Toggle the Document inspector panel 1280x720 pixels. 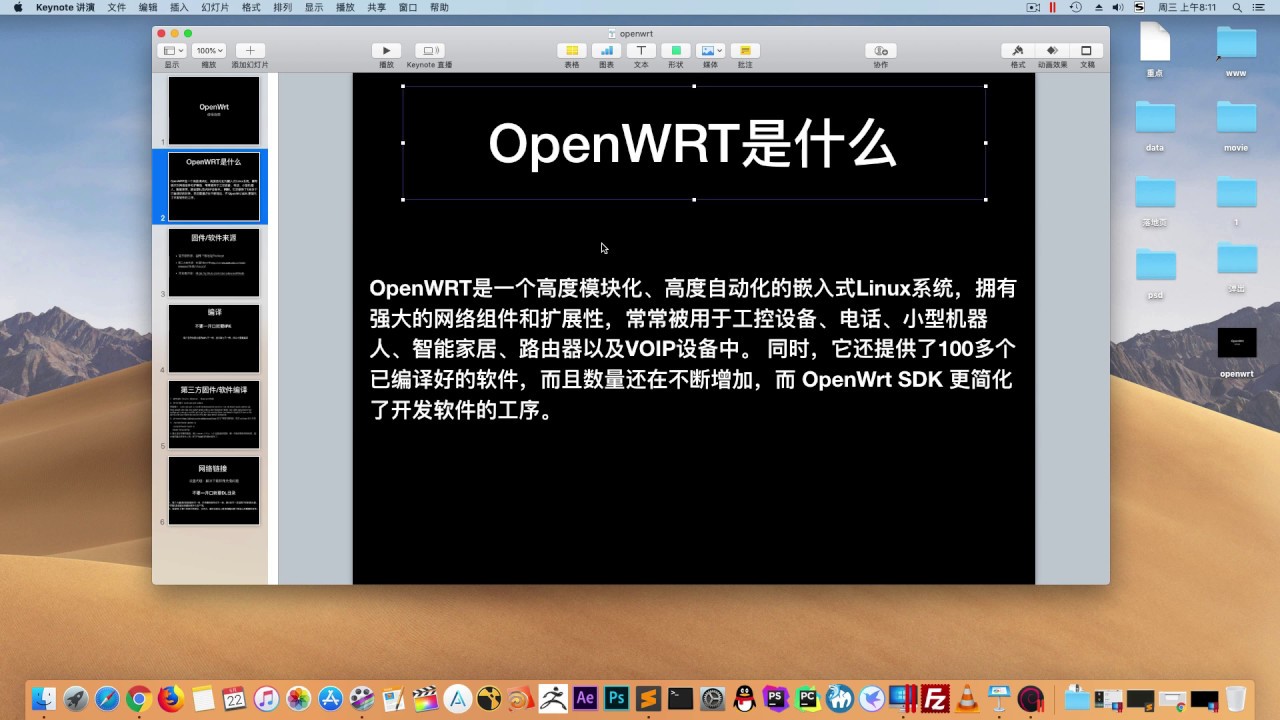pos(1086,51)
